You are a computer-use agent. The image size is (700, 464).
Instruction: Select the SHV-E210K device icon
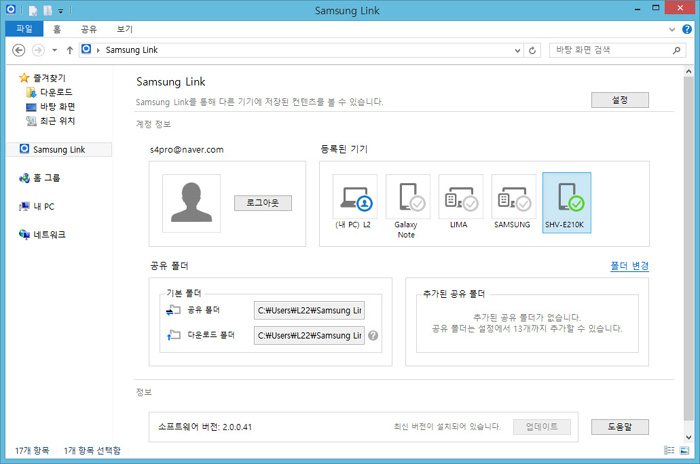(x=567, y=202)
